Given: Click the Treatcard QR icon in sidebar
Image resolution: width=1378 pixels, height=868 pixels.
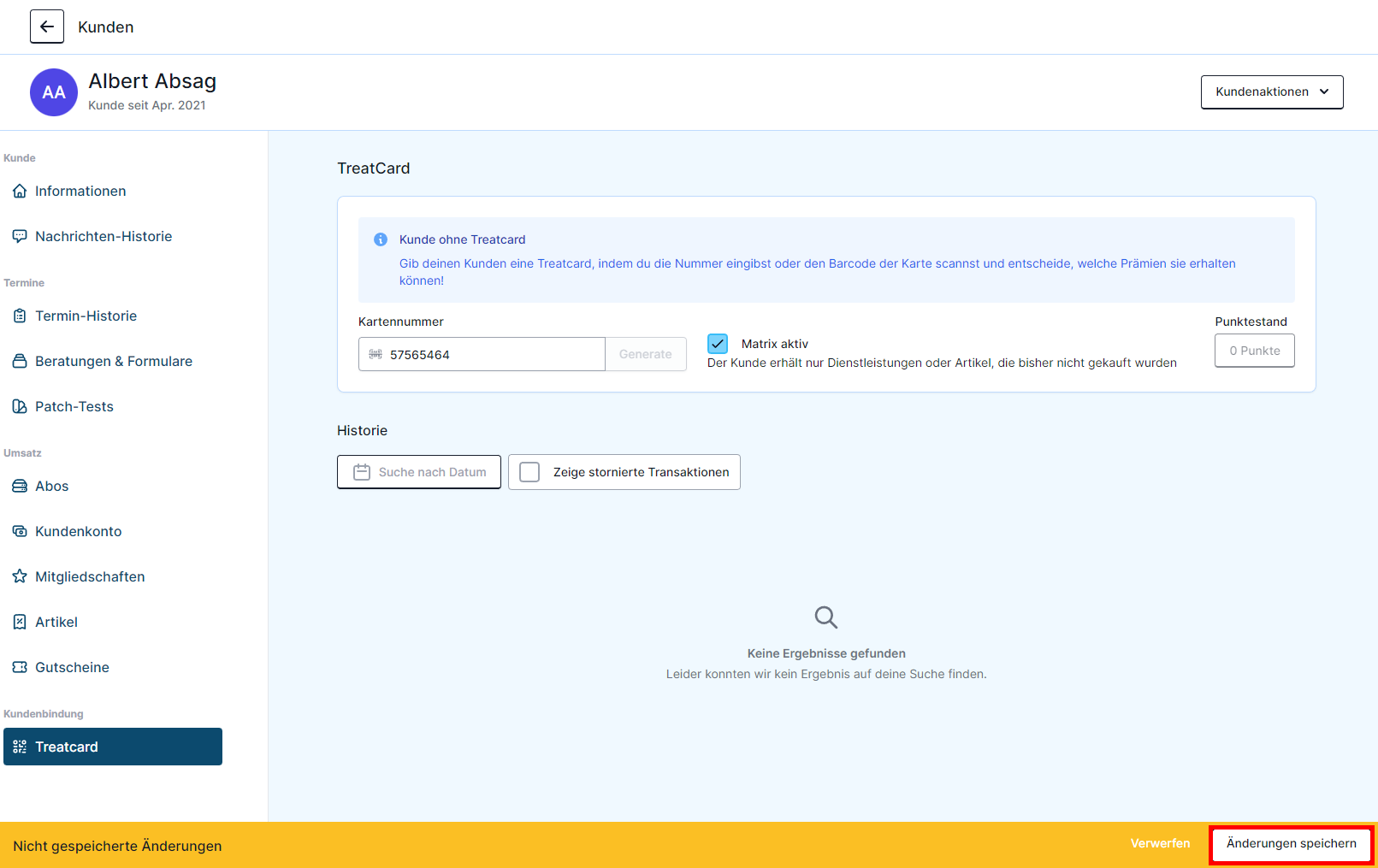Looking at the screenshot, I should (x=20, y=747).
